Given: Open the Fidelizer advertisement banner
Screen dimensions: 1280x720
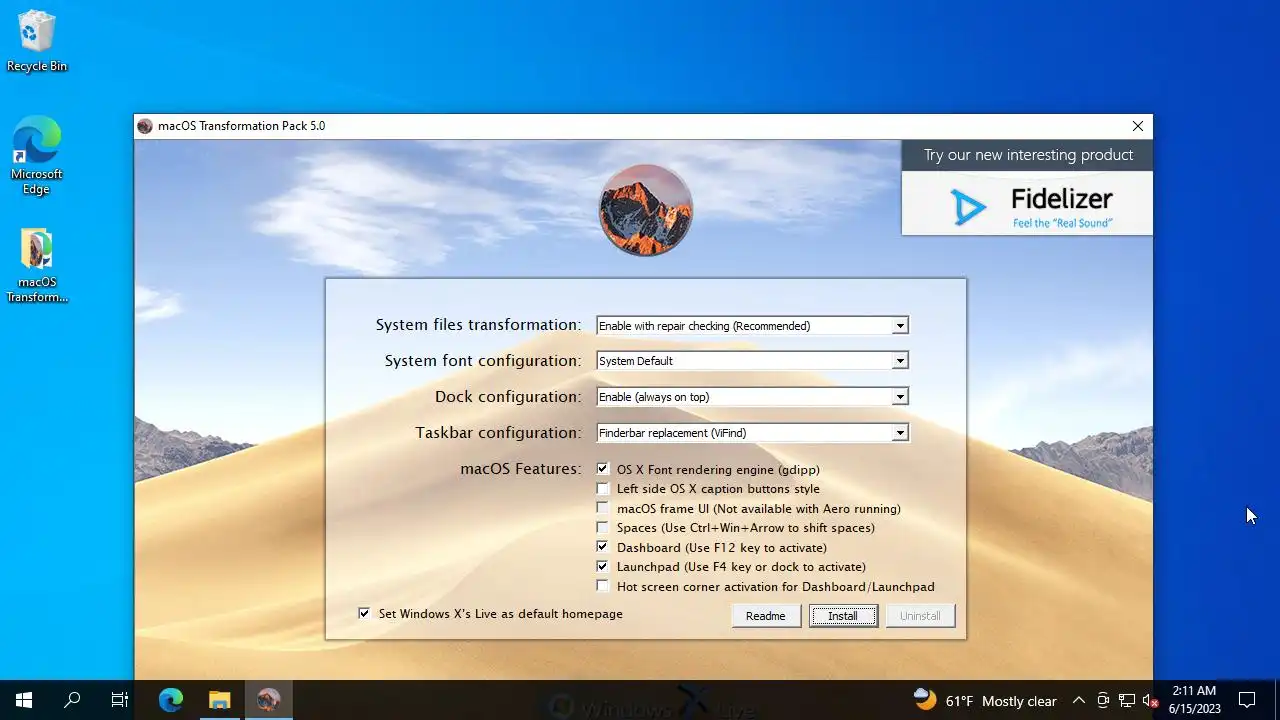Looking at the screenshot, I should point(1027,203).
